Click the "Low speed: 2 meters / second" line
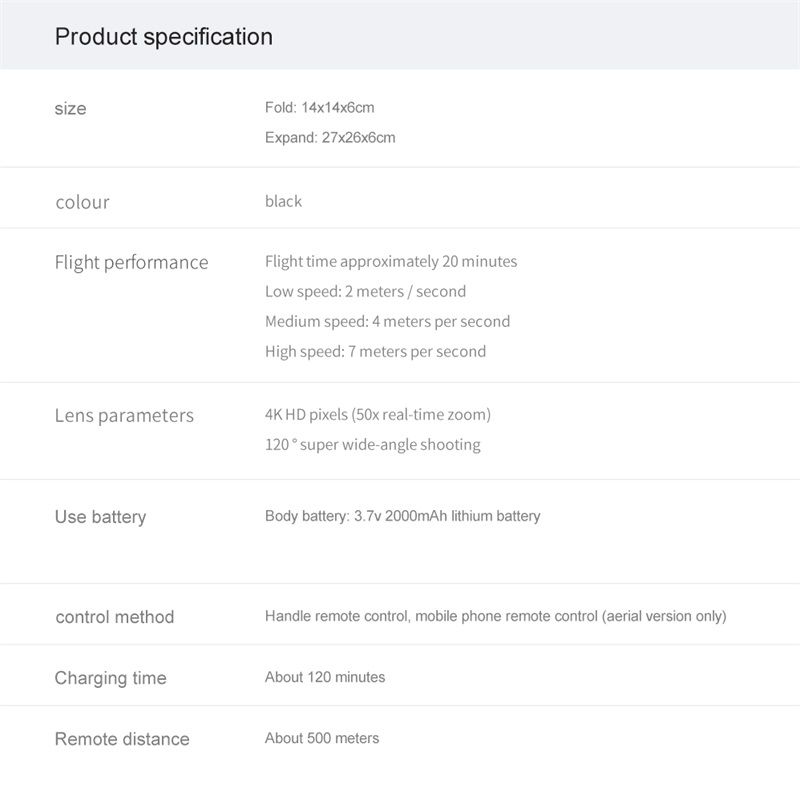 tap(365, 292)
